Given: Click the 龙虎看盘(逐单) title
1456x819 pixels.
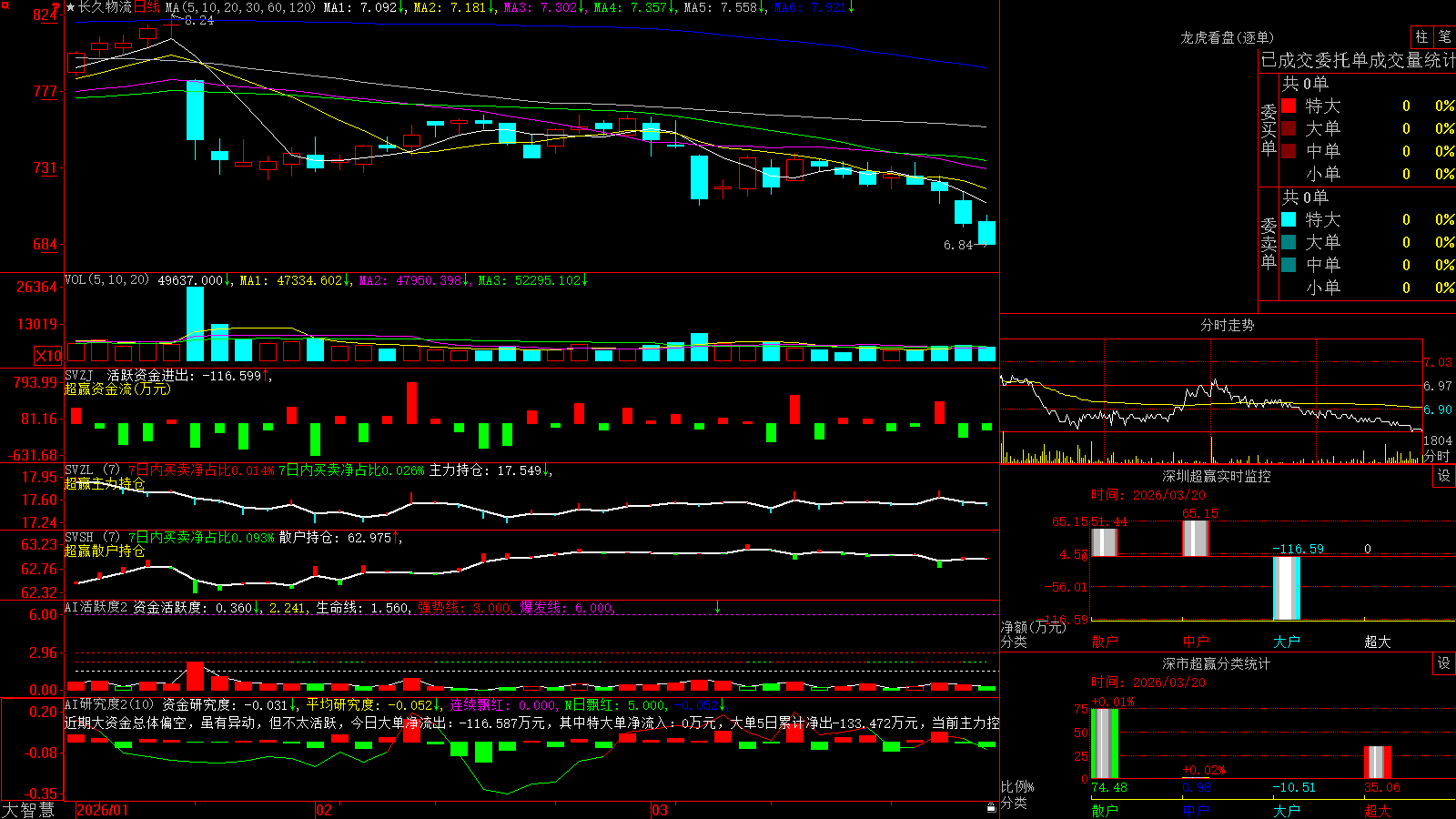Looking at the screenshot, I should coord(1227,37).
